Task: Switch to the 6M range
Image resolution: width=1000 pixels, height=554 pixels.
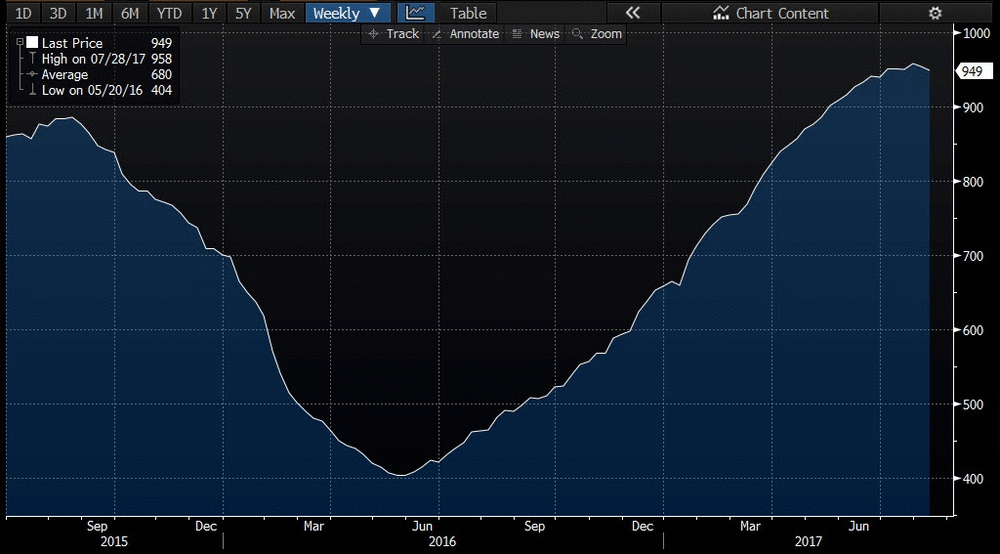Action: point(130,13)
